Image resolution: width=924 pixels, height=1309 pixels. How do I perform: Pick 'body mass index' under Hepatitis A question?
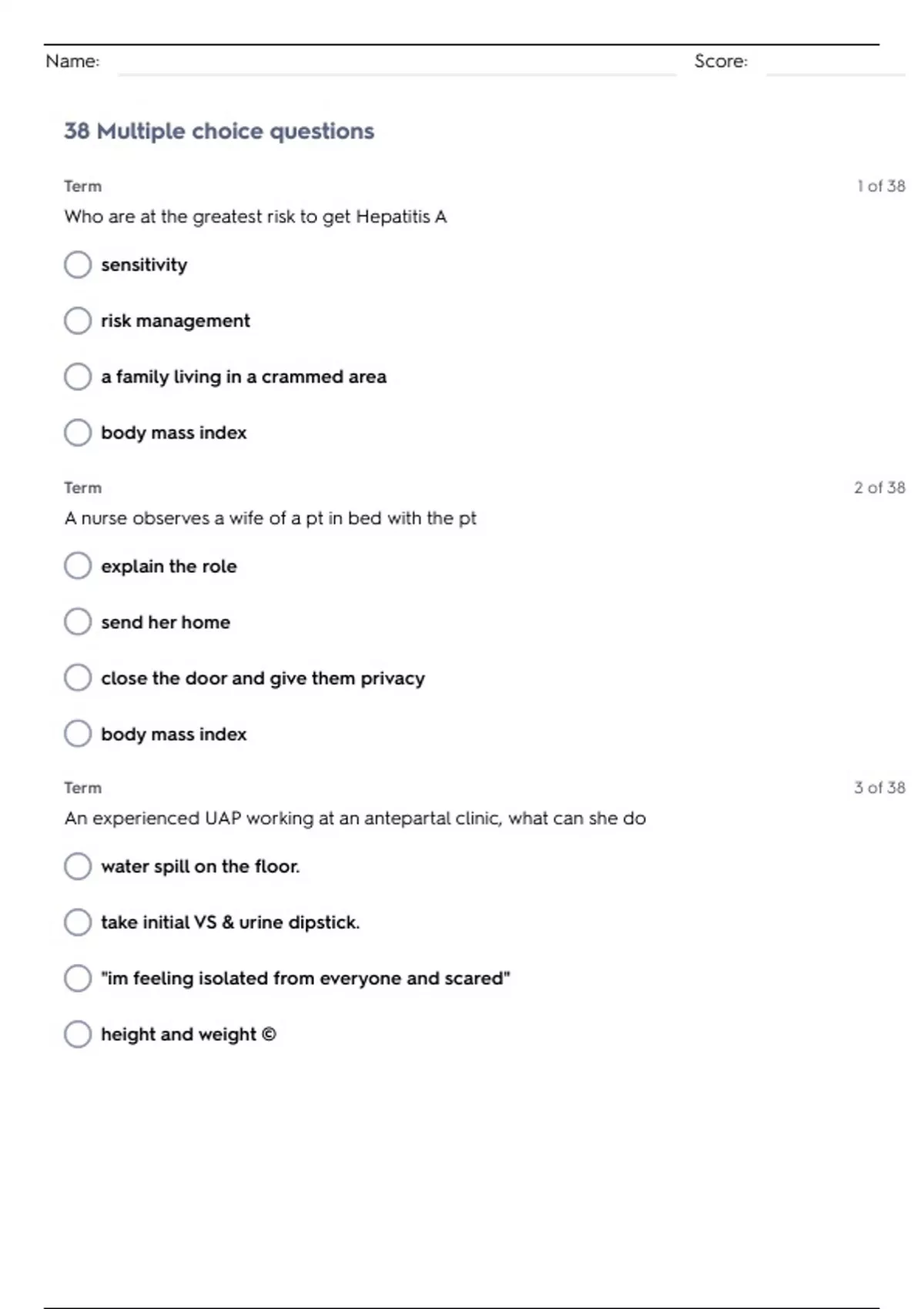point(78,433)
